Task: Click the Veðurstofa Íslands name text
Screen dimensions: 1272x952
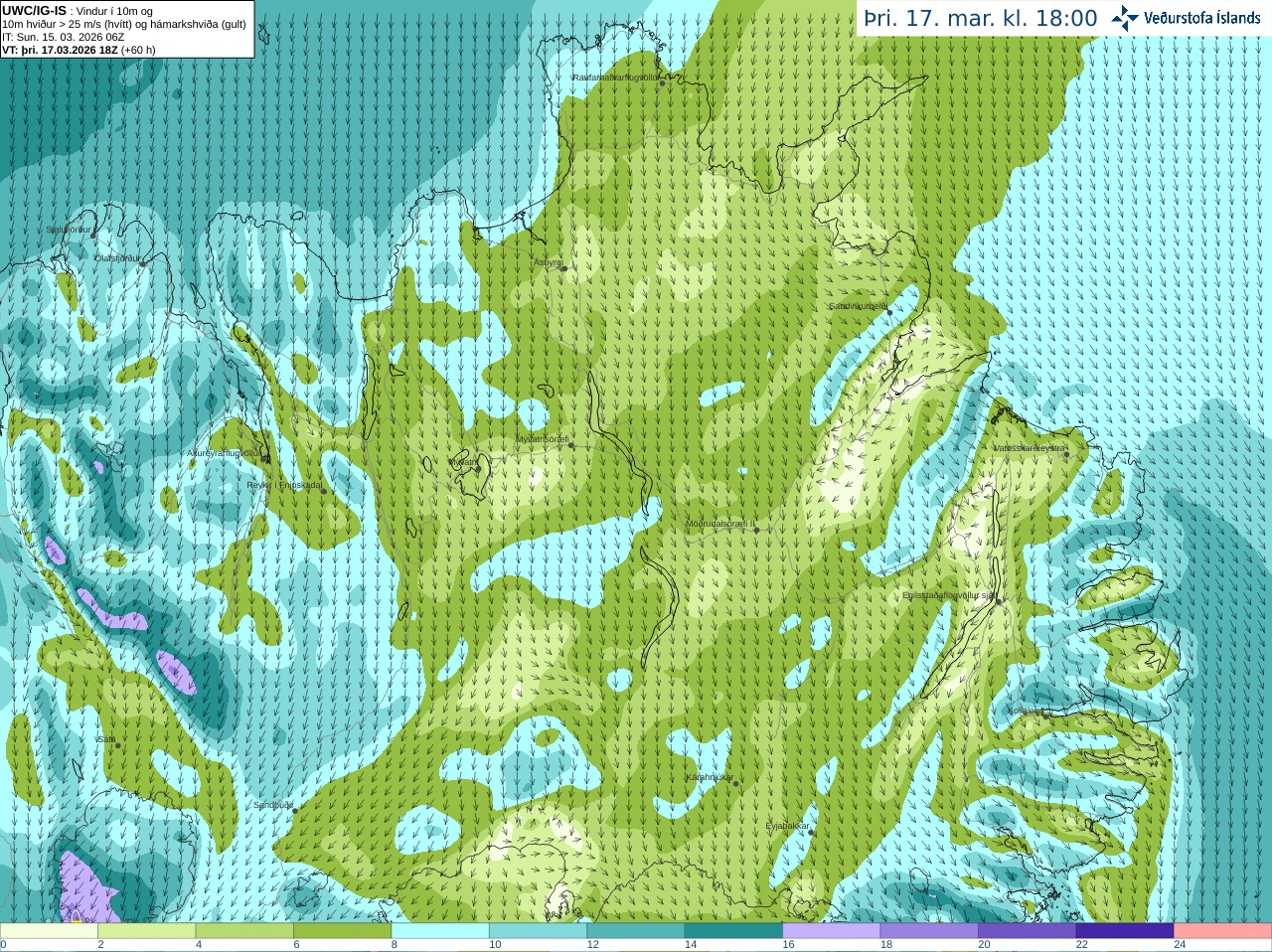Action: tap(1201, 18)
